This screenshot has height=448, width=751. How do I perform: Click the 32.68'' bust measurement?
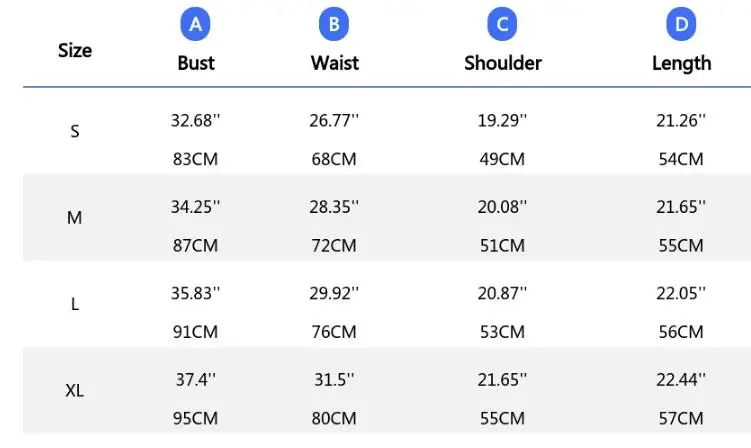tap(196, 120)
